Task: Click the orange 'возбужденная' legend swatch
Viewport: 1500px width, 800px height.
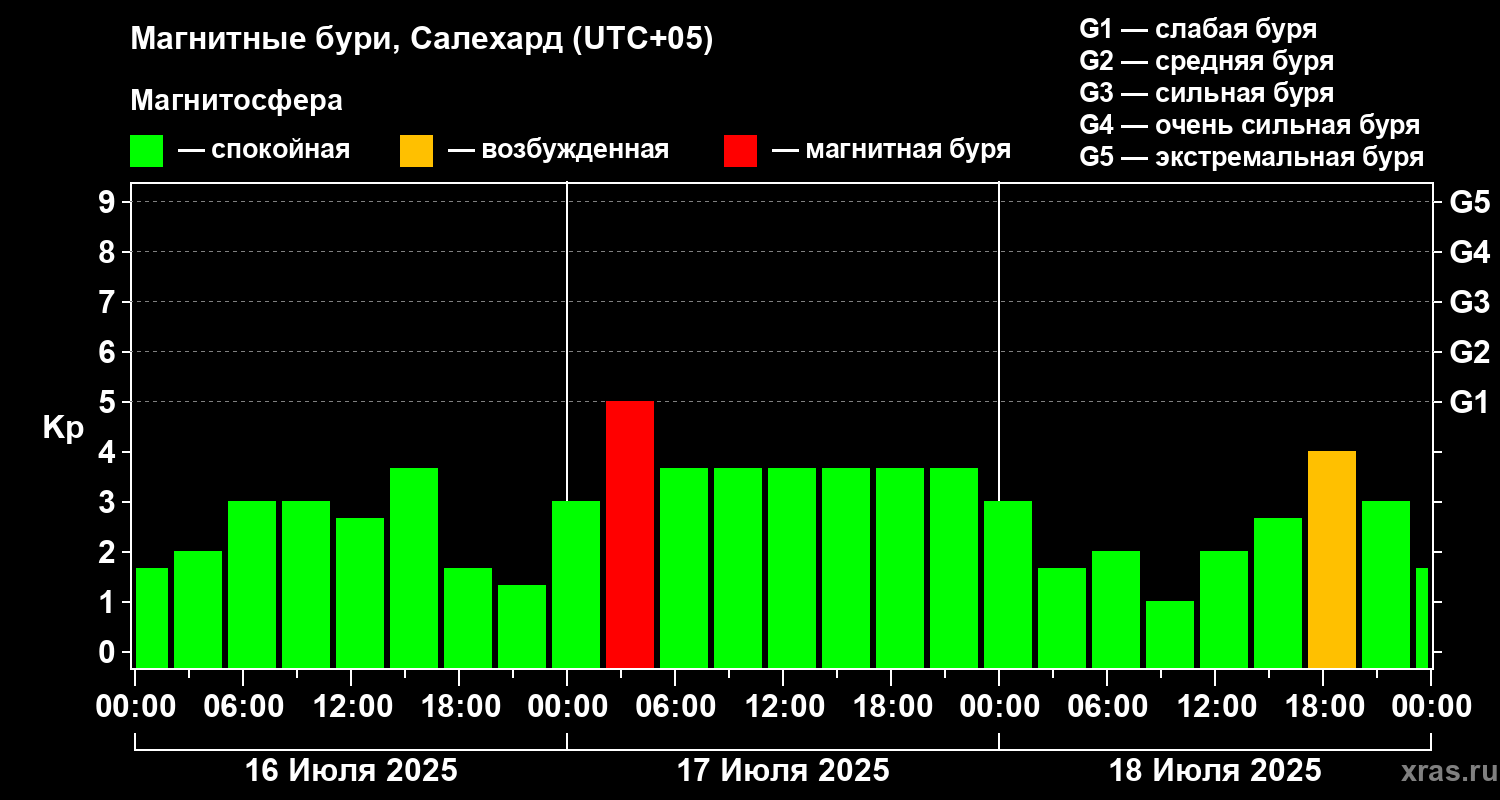Action: click(417, 151)
